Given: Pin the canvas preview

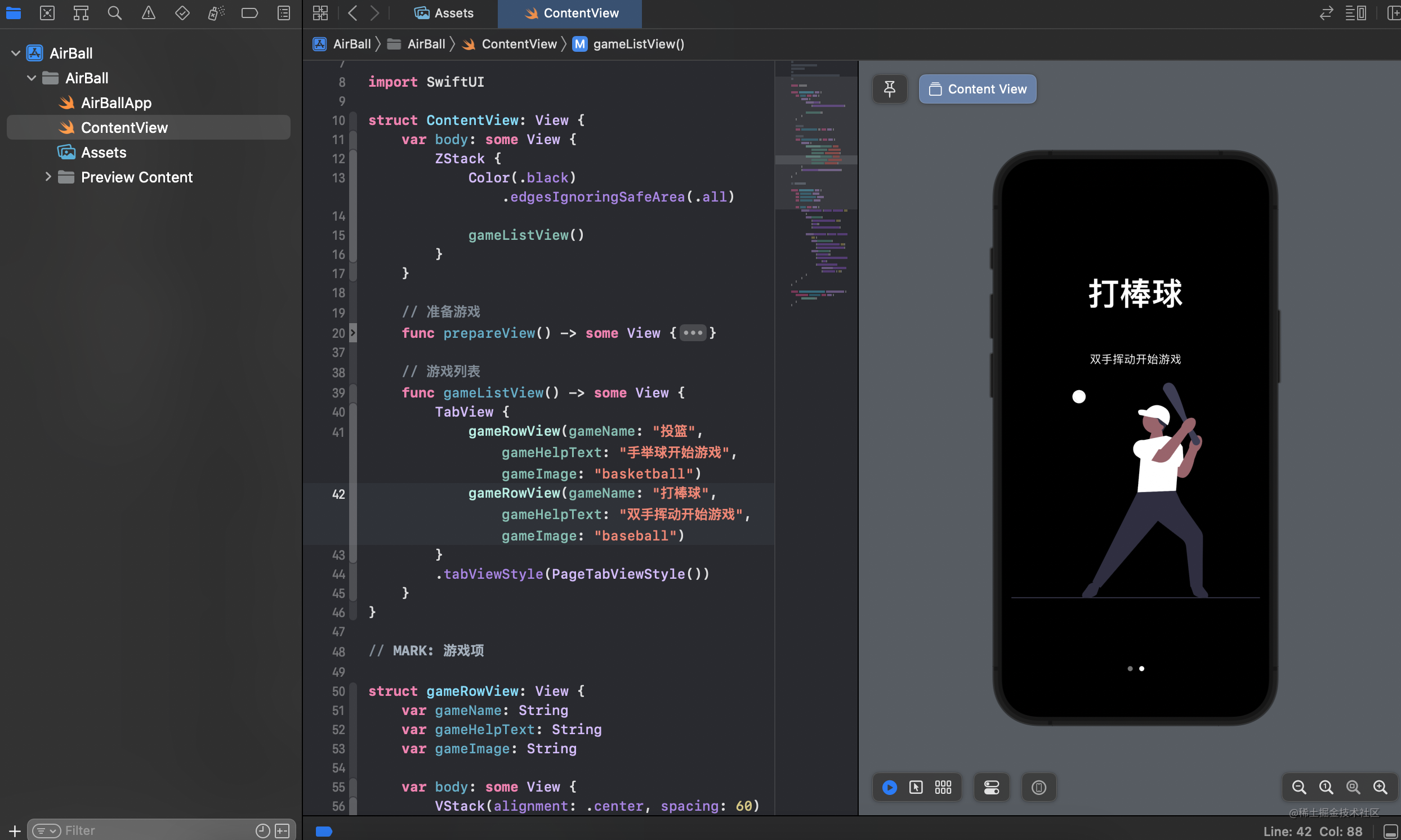Looking at the screenshot, I should [x=889, y=89].
